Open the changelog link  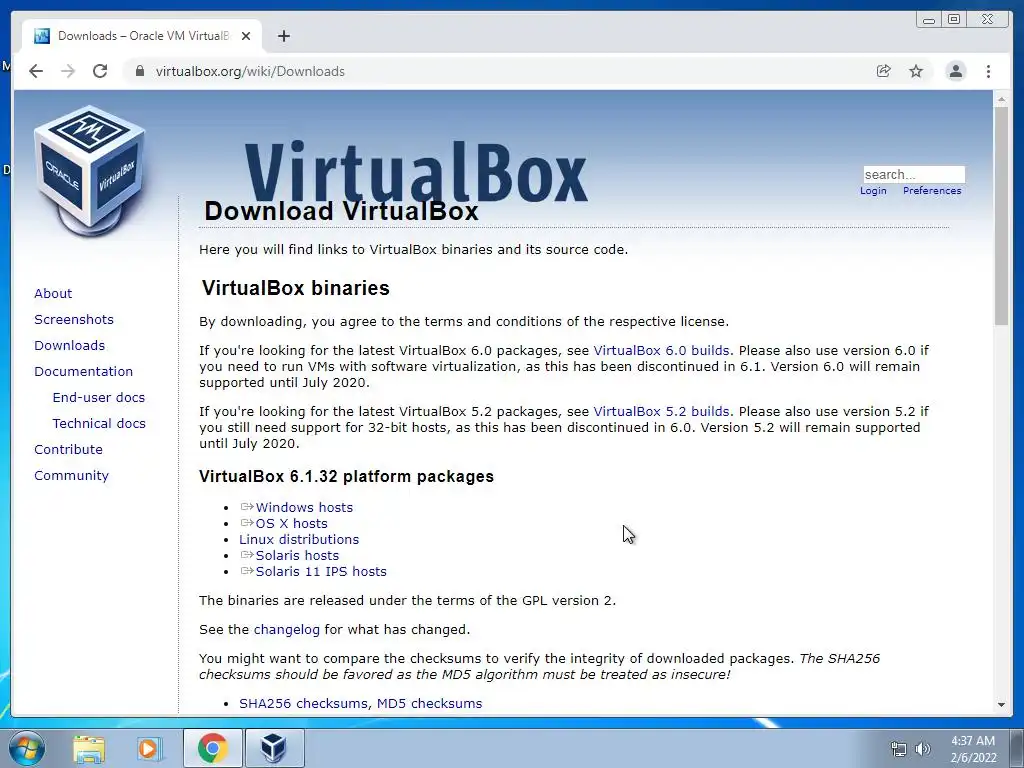[x=287, y=630]
